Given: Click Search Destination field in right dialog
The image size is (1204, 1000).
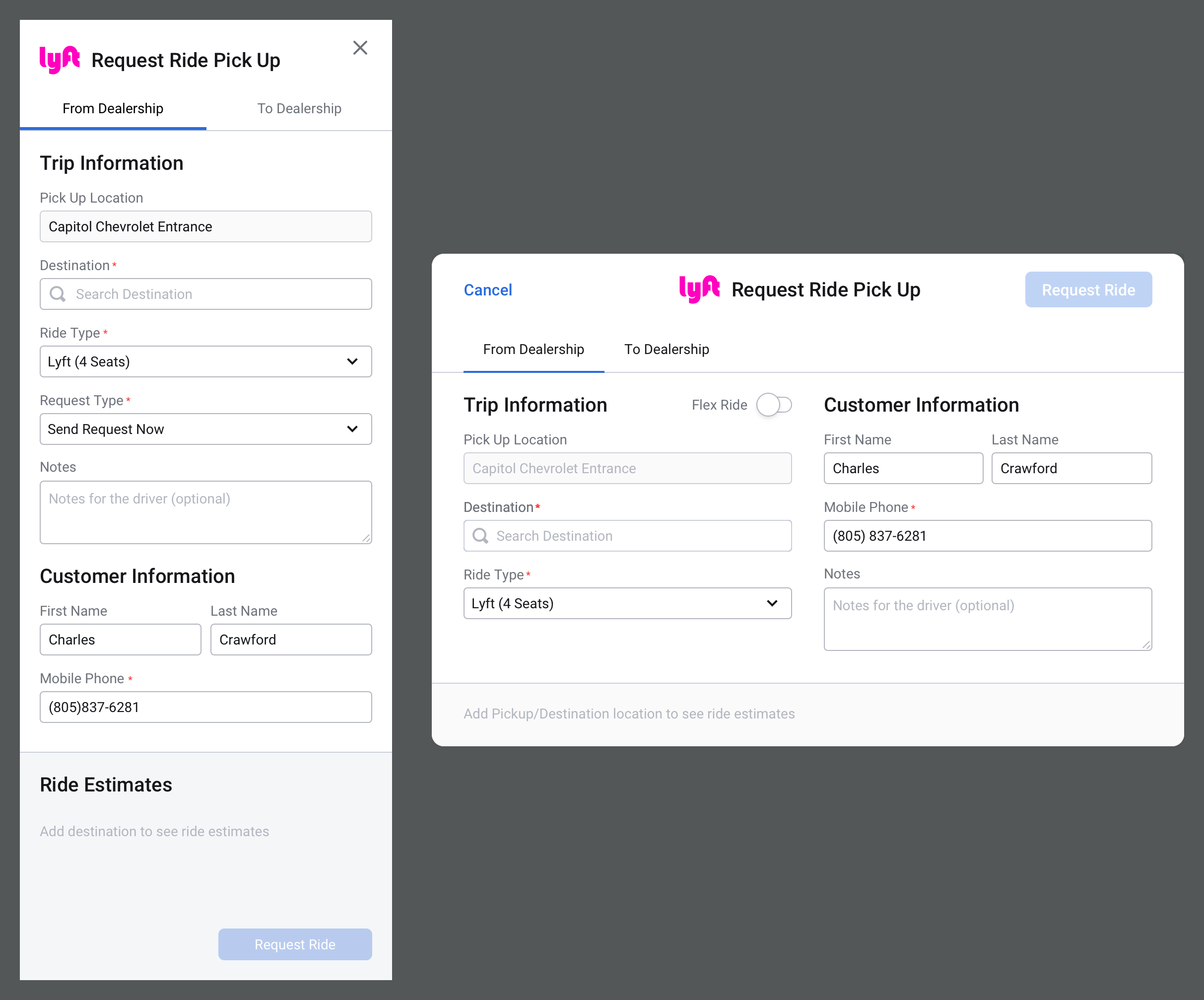Looking at the screenshot, I should coord(628,536).
